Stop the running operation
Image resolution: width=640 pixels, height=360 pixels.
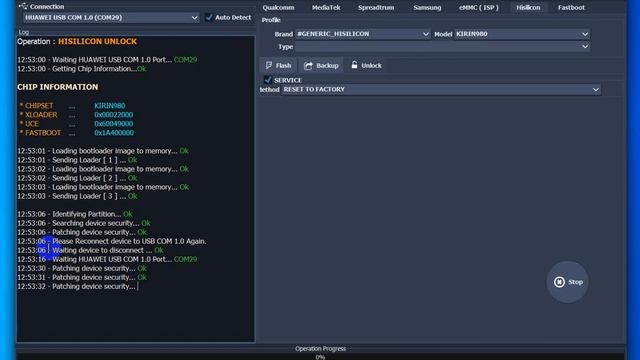tap(568, 282)
